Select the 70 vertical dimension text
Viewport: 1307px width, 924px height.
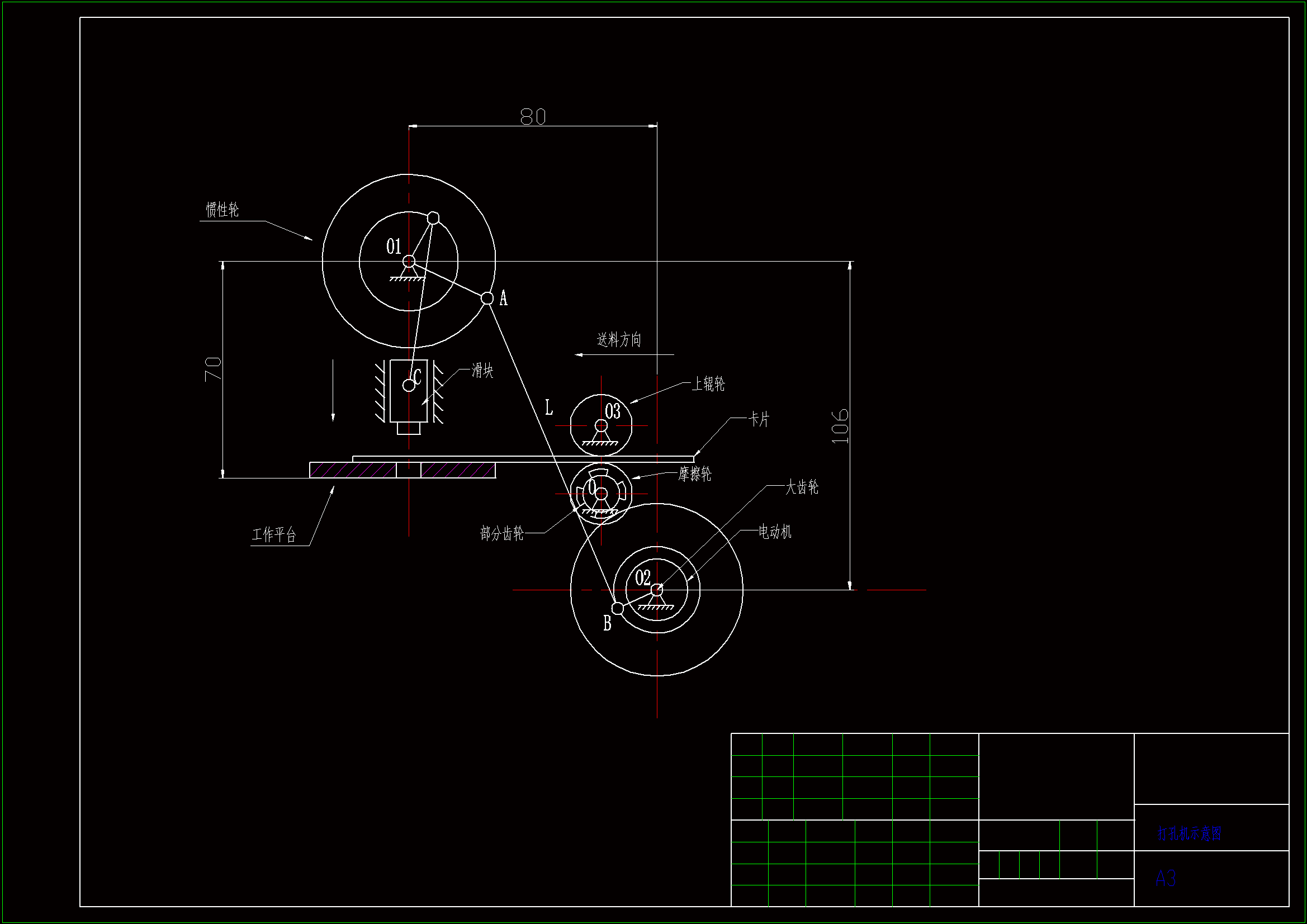pyautogui.click(x=213, y=369)
